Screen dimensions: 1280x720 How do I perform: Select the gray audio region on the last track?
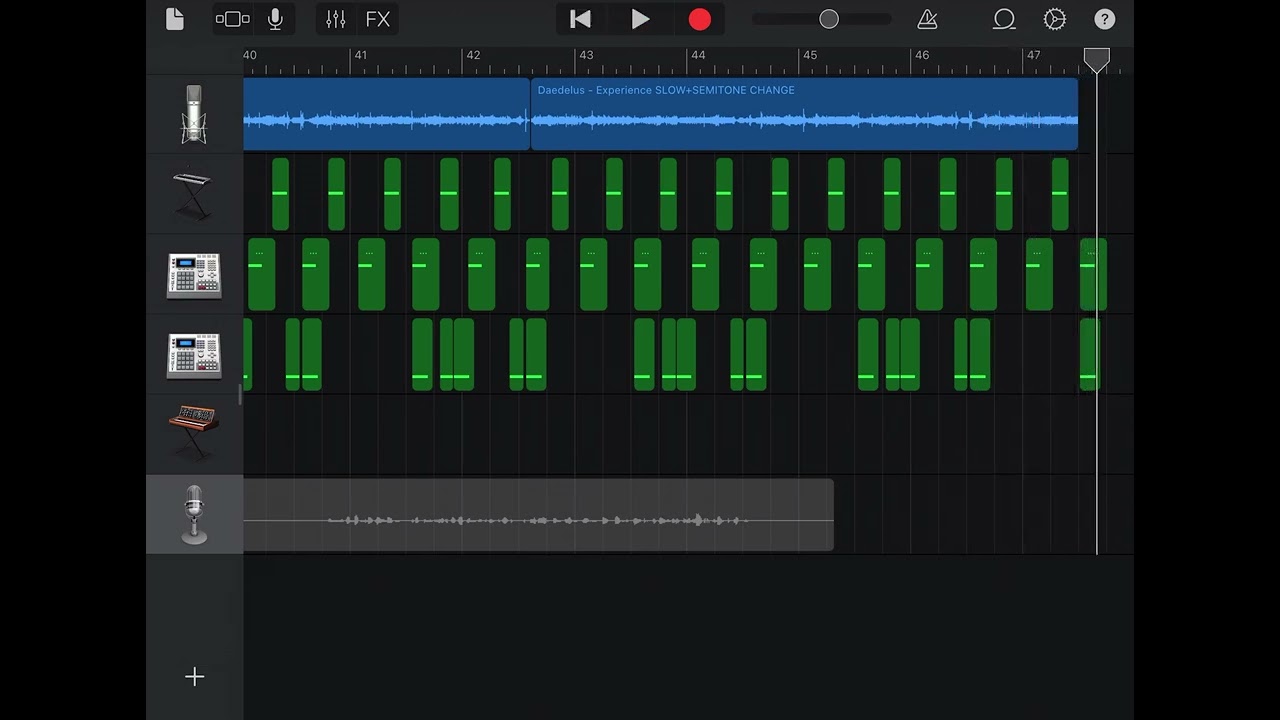pyautogui.click(x=538, y=514)
